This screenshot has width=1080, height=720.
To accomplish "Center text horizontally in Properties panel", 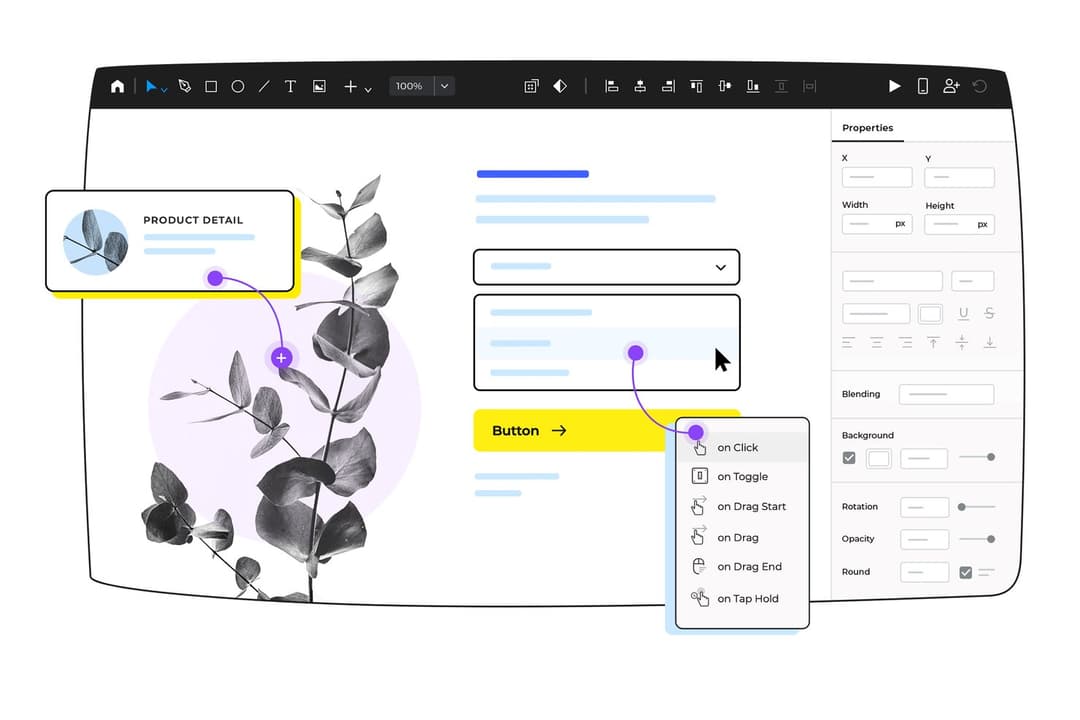I will (x=876, y=342).
